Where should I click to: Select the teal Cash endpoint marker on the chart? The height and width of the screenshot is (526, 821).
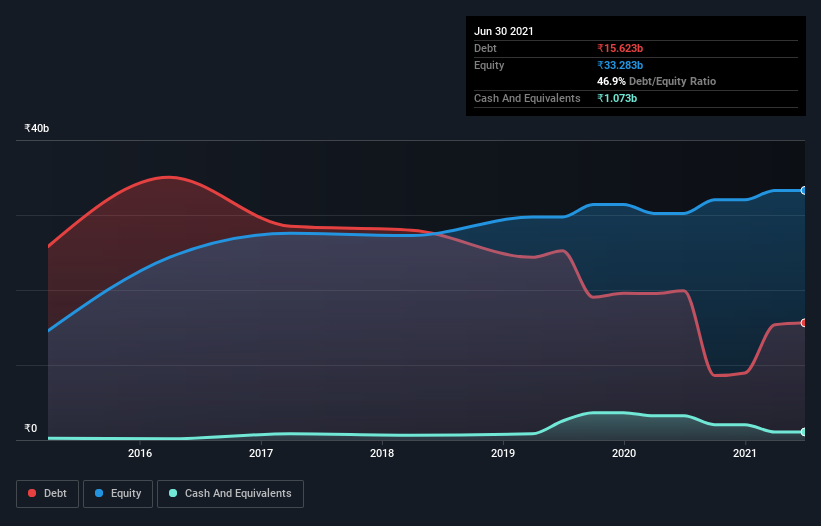click(x=804, y=432)
